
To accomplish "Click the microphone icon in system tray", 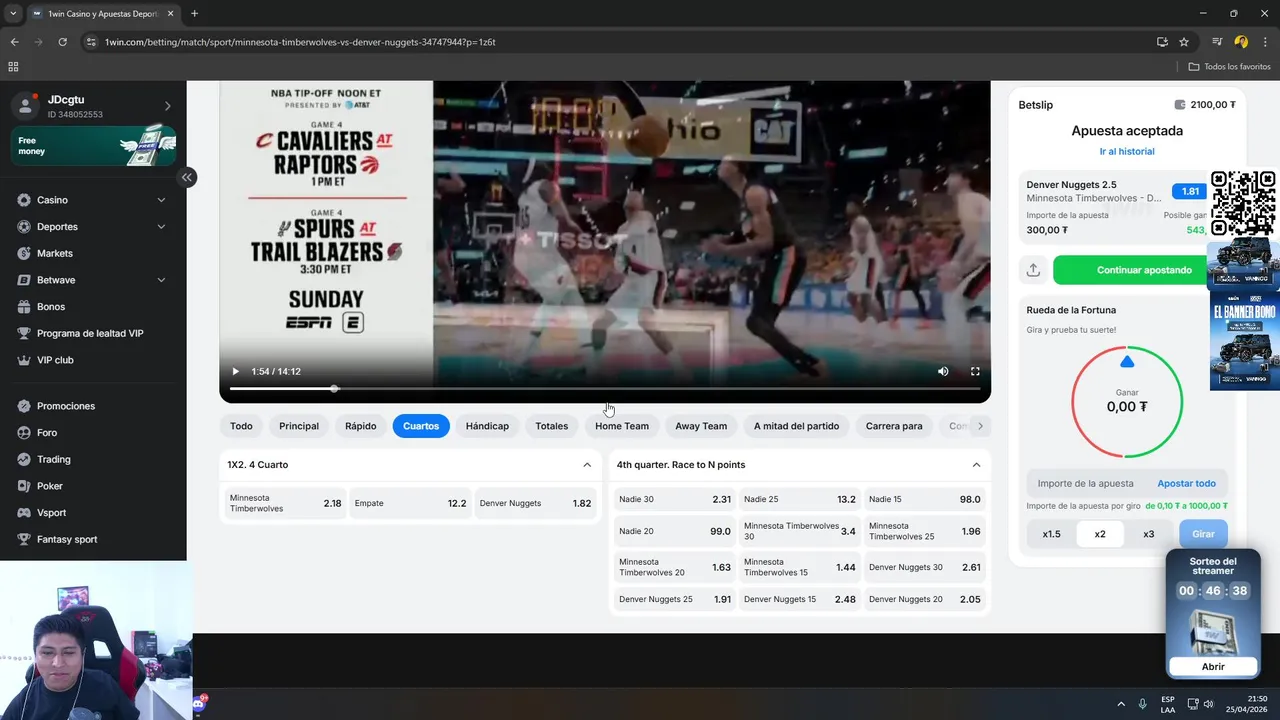I will tap(1142, 704).
